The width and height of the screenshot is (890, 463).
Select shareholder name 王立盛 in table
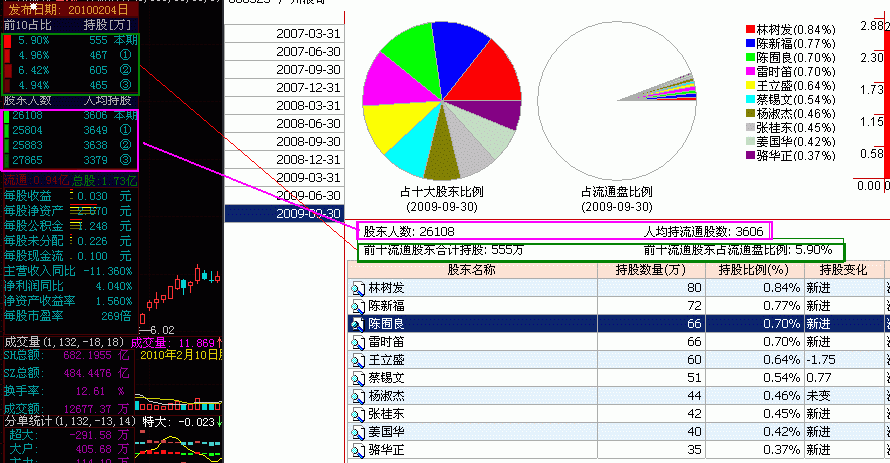click(x=386, y=360)
